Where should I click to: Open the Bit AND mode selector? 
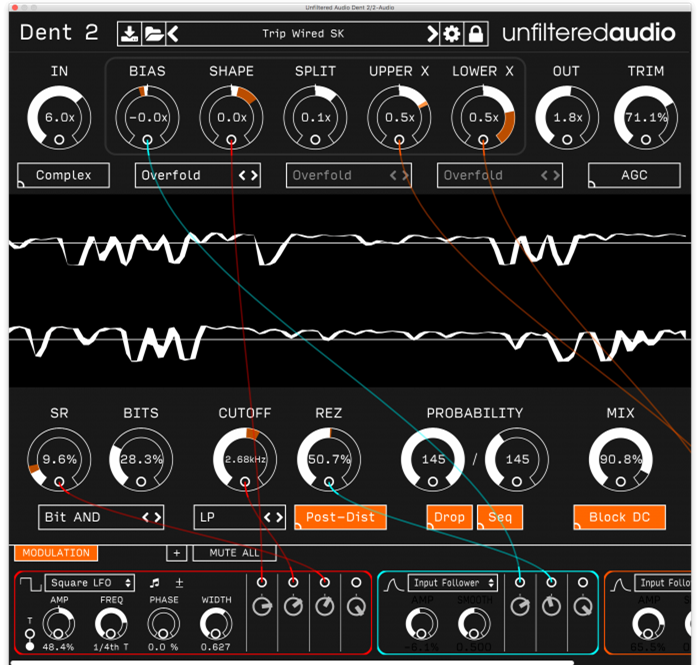click(x=101, y=517)
